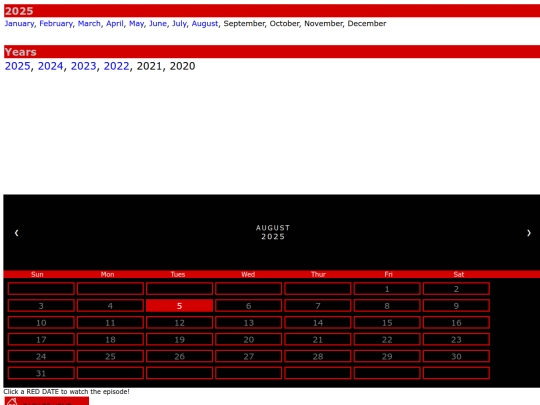Select calendar date 16
The width and height of the screenshot is (540, 405).
456,323
